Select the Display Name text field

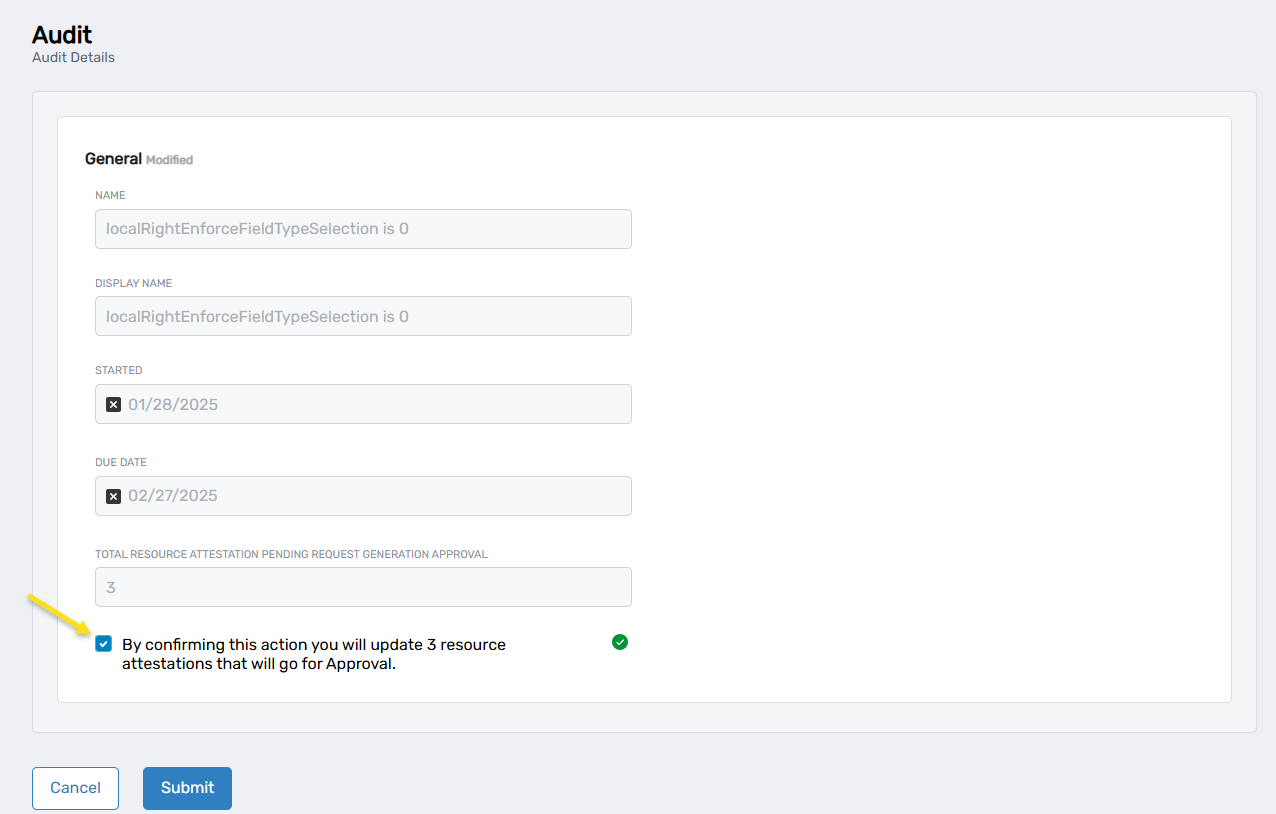point(363,317)
